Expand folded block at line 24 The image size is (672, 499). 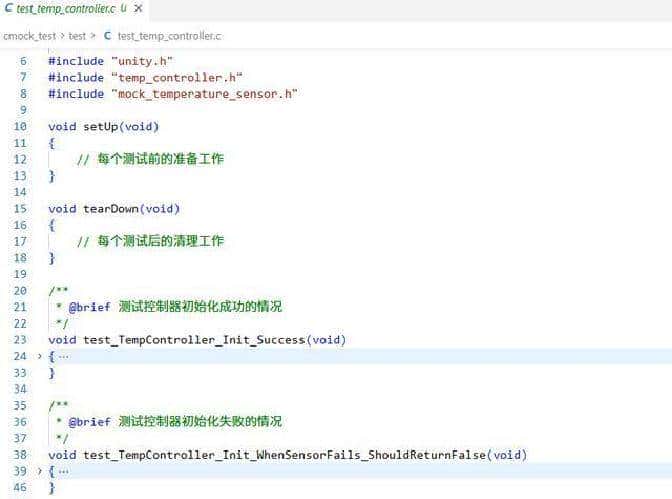click(x=39, y=356)
